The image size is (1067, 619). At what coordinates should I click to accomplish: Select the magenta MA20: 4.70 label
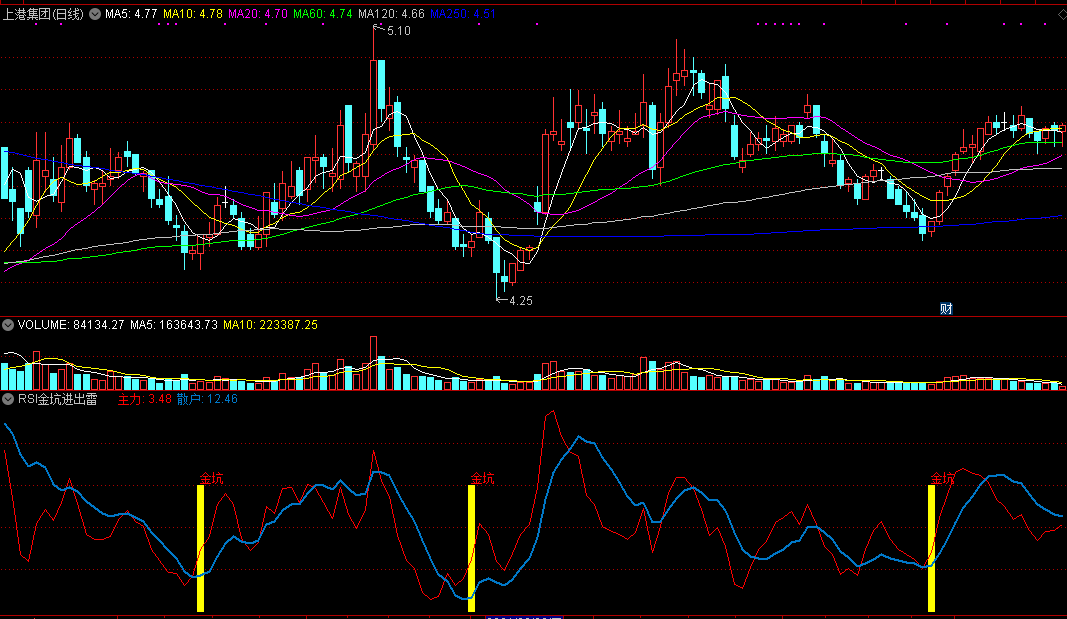[x=258, y=14]
